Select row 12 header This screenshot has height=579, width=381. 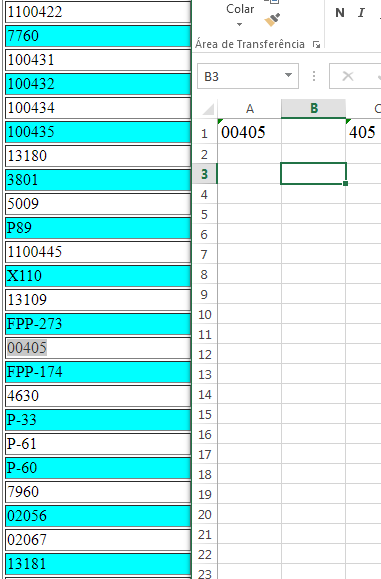tap(205, 354)
